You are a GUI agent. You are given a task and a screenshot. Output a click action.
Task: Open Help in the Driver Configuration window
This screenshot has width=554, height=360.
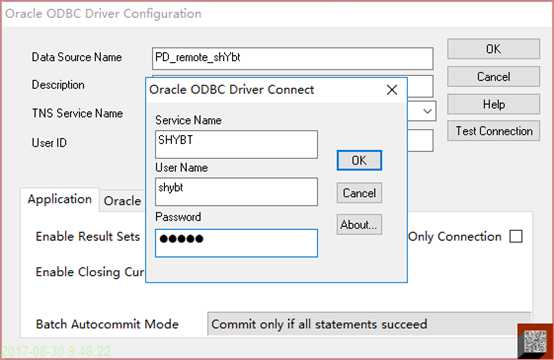click(x=493, y=104)
